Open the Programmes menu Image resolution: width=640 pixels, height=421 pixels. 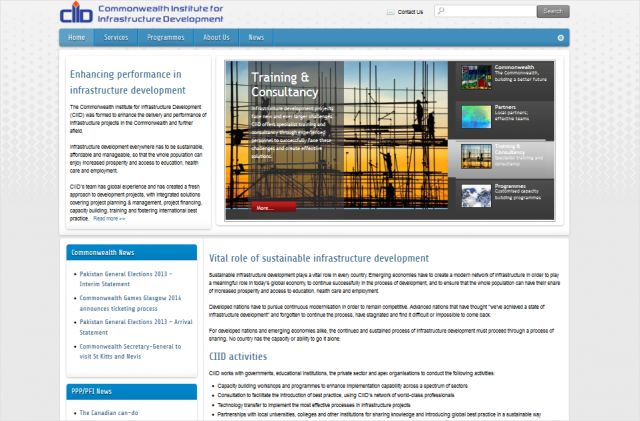coord(166,38)
